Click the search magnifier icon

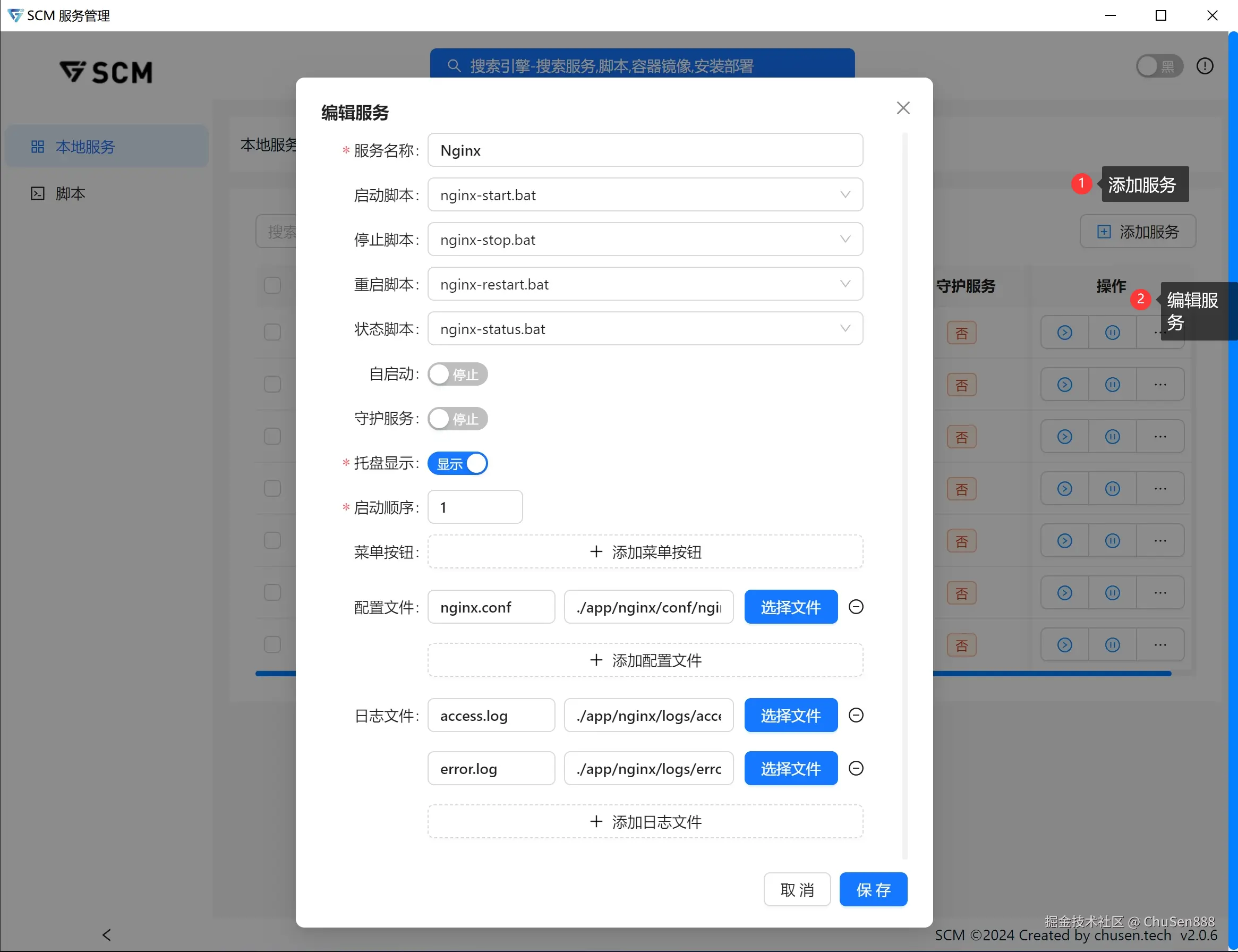454,66
